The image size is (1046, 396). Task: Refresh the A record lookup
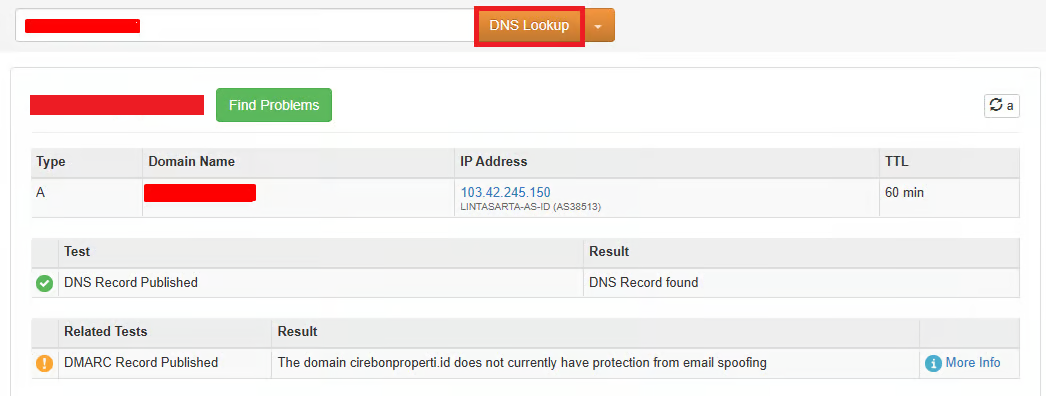[x=1001, y=105]
